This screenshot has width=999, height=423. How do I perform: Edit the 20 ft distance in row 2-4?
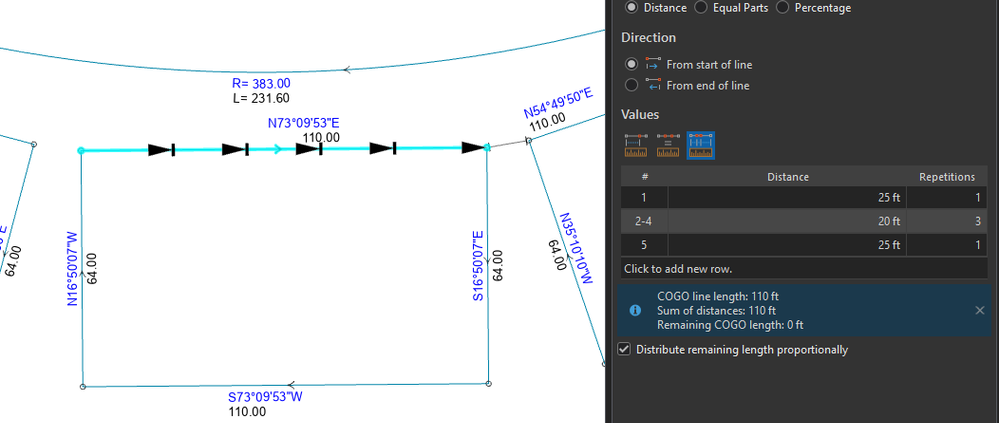[787, 221]
